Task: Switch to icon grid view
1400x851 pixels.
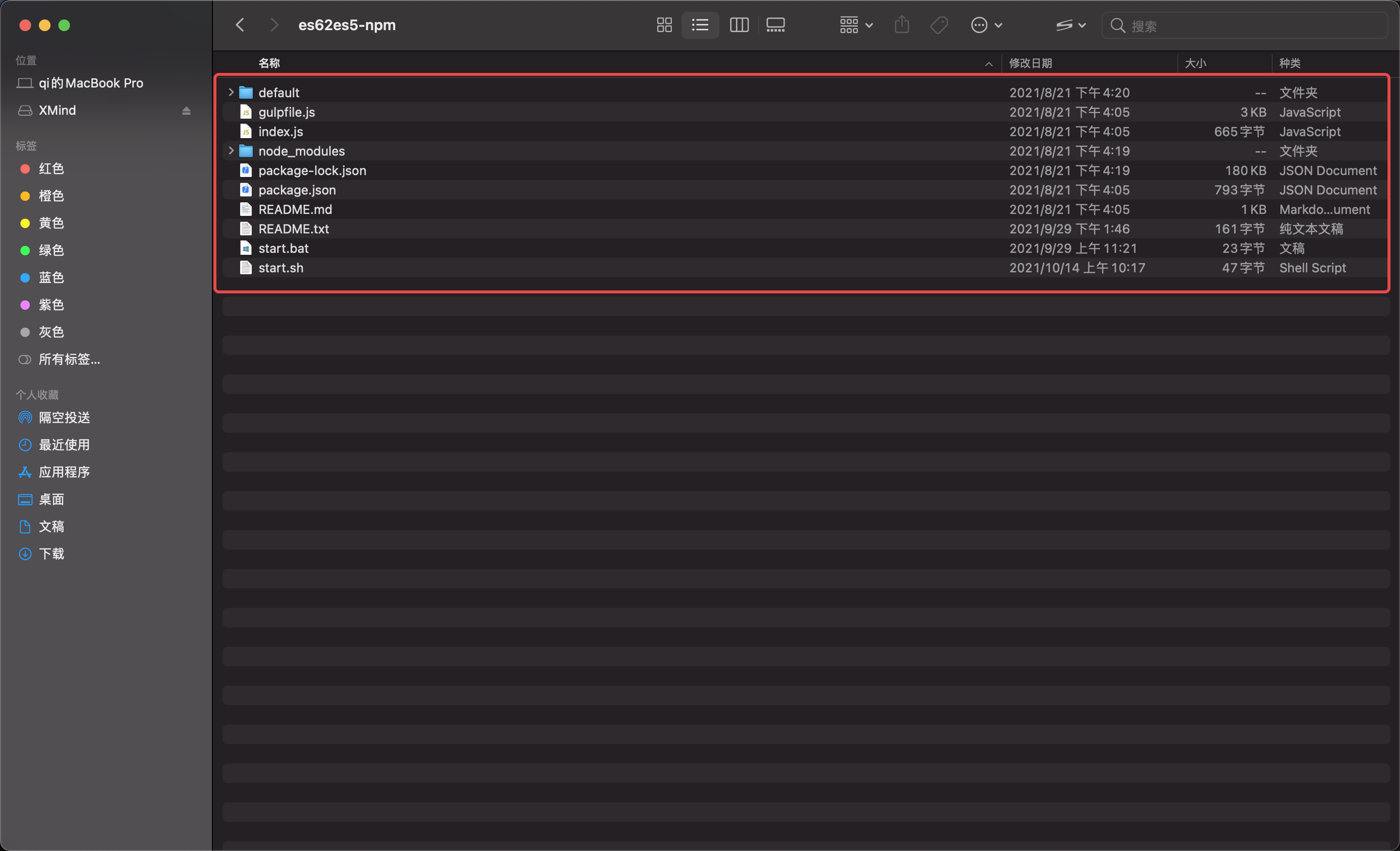Action: [664, 25]
